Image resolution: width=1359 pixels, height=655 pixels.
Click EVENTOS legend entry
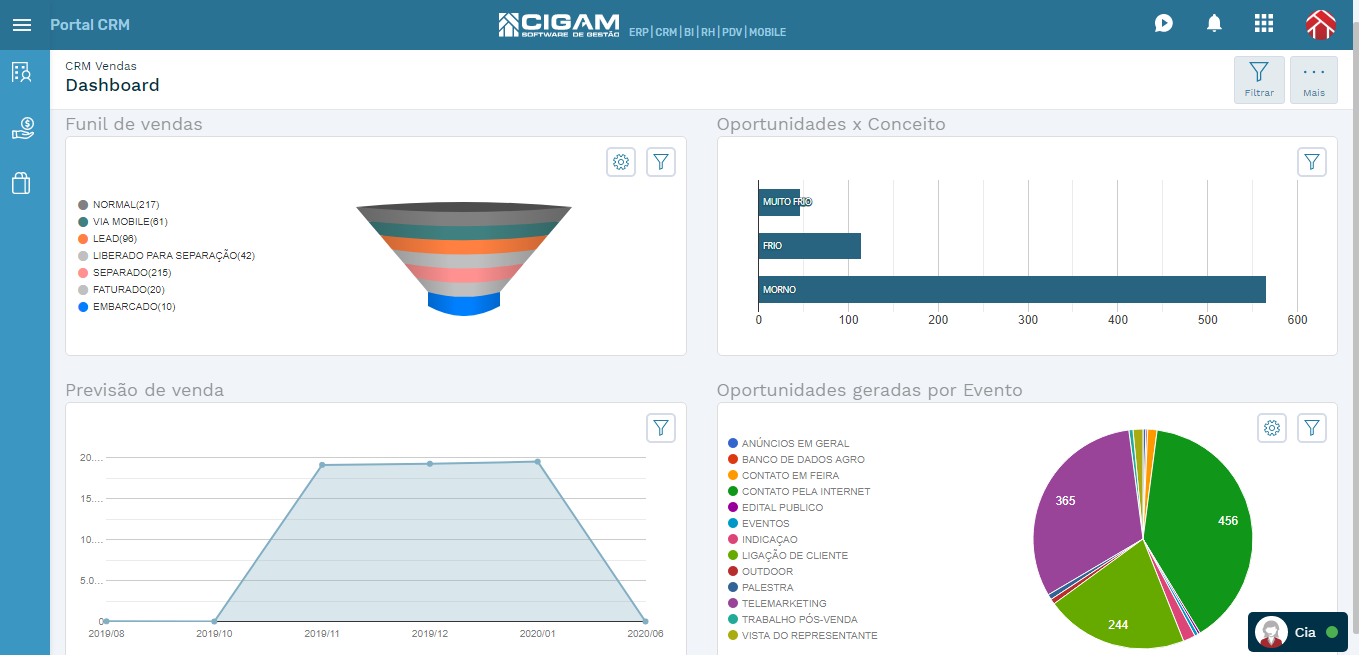click(x=759, y=523)
